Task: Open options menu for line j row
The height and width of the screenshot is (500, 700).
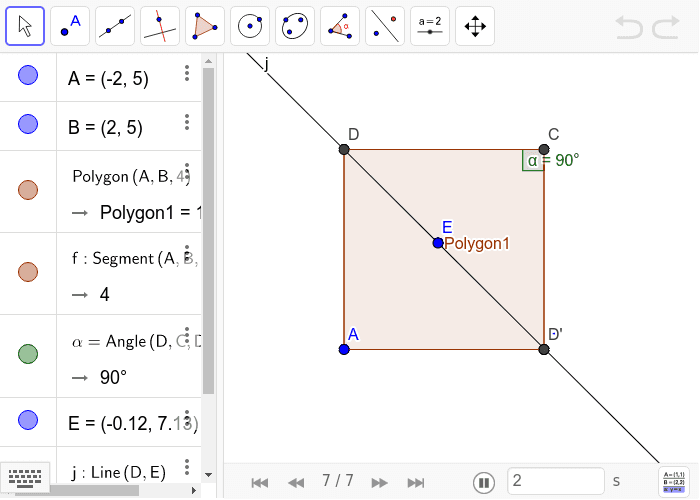Action: tap(187, 467)
